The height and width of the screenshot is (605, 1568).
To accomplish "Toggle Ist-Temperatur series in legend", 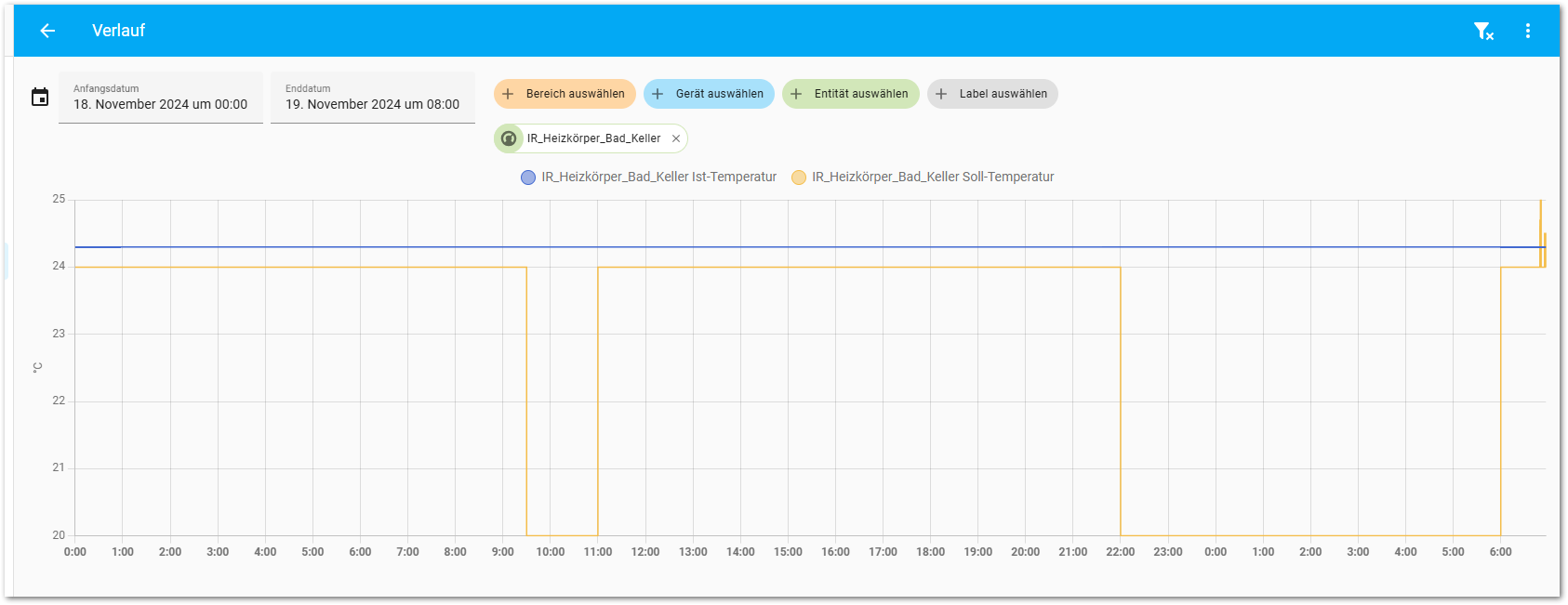I will tap(658, 177).
